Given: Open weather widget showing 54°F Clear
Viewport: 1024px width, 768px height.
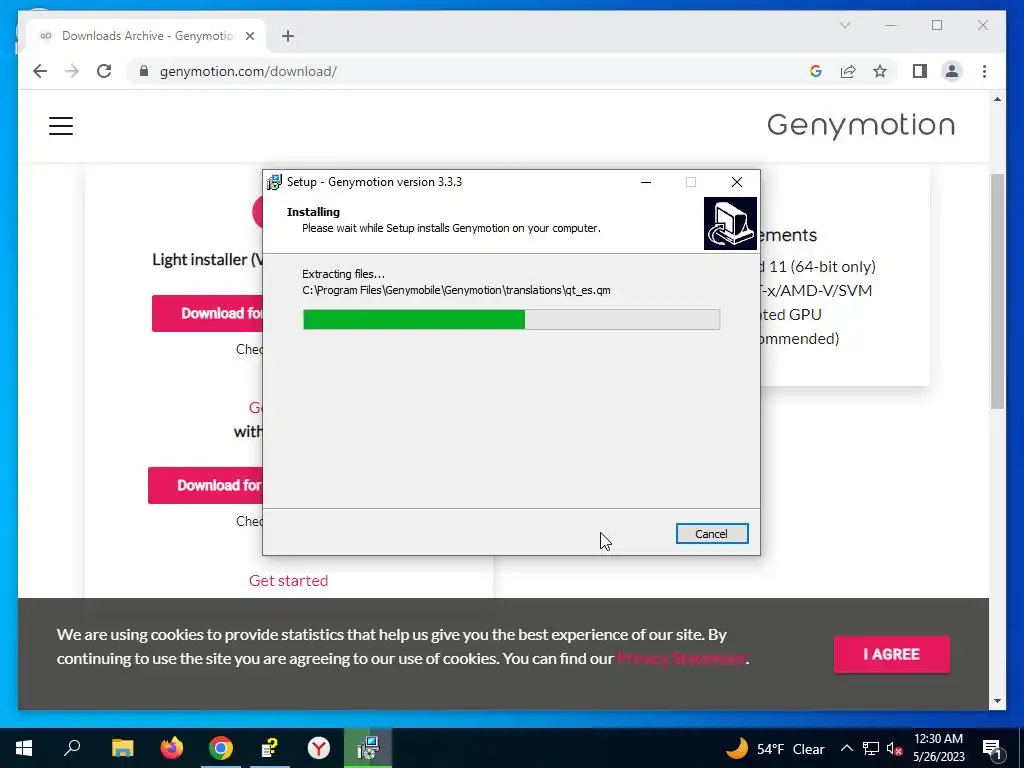Looking at the screenshot, I should click(775, 748).
